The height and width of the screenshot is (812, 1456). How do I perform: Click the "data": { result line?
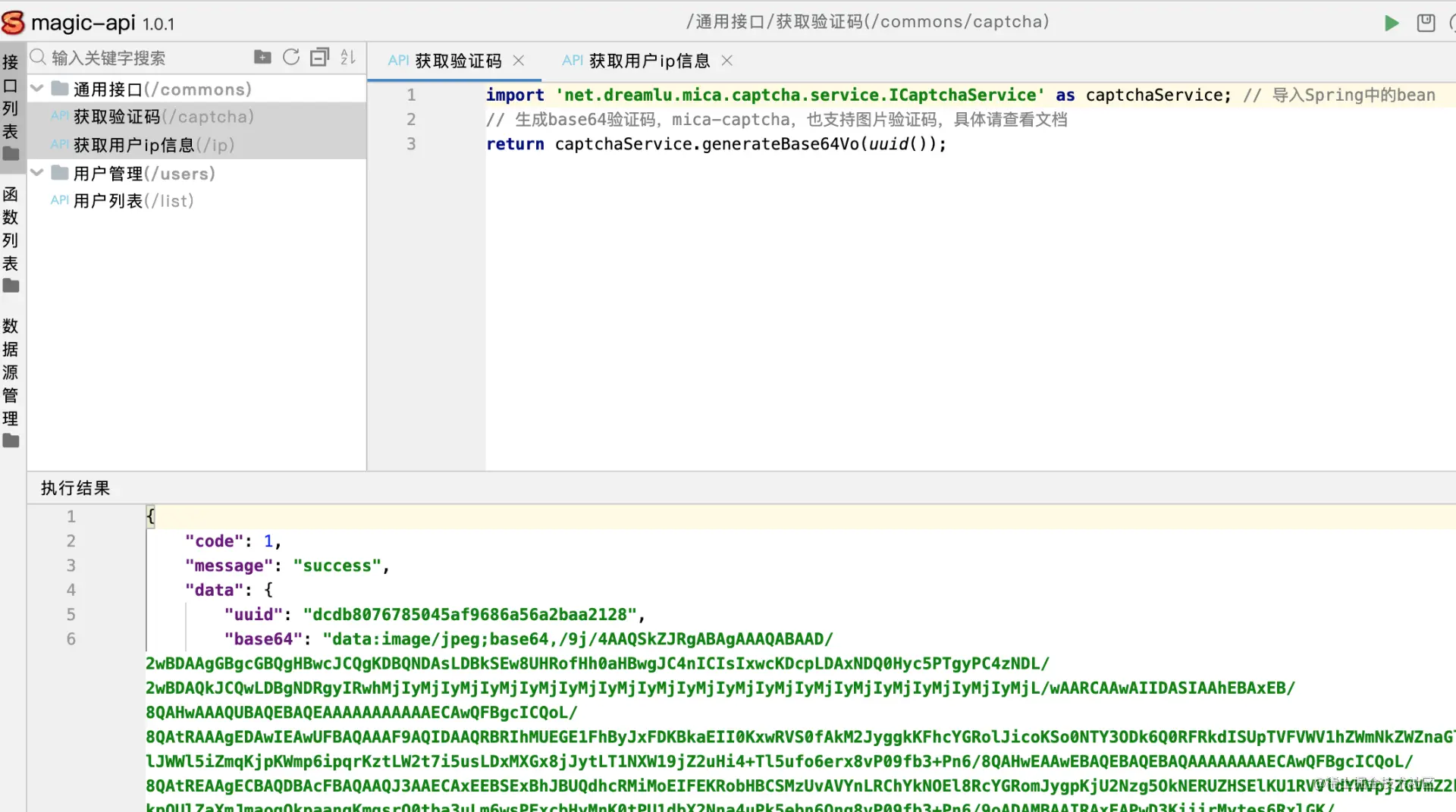click(229, 590)
